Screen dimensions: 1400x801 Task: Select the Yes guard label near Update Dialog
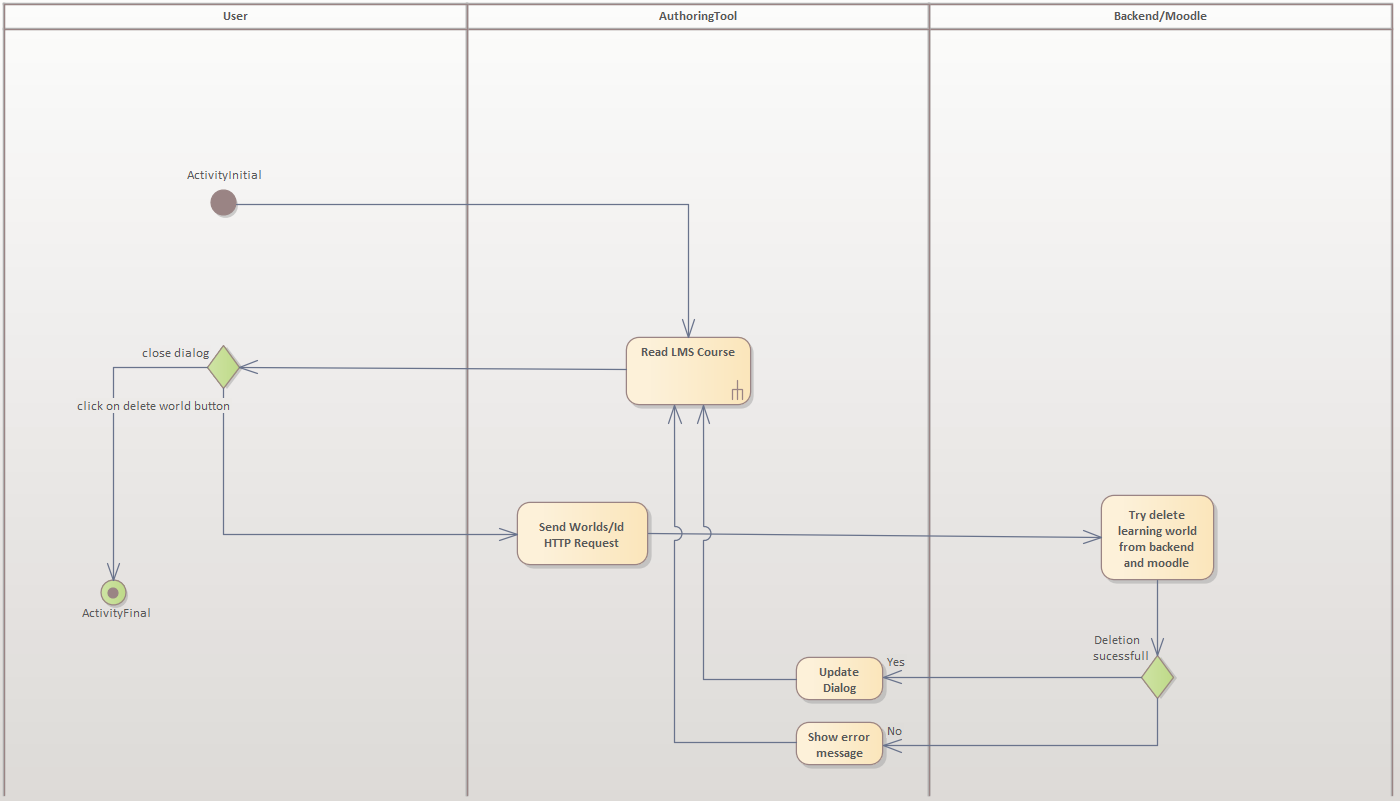pos(895,662)
